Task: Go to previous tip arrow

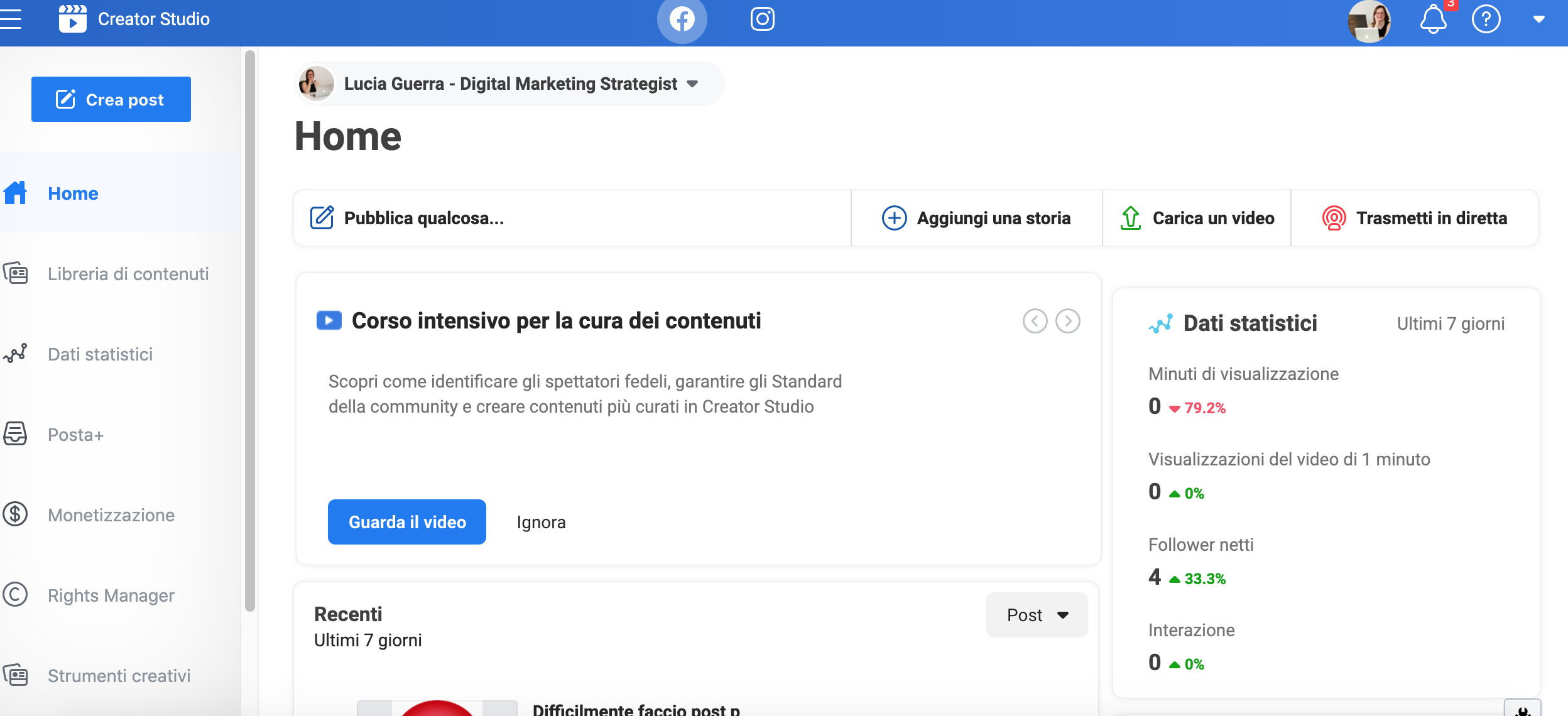Action: click(x=1035, y=321)
